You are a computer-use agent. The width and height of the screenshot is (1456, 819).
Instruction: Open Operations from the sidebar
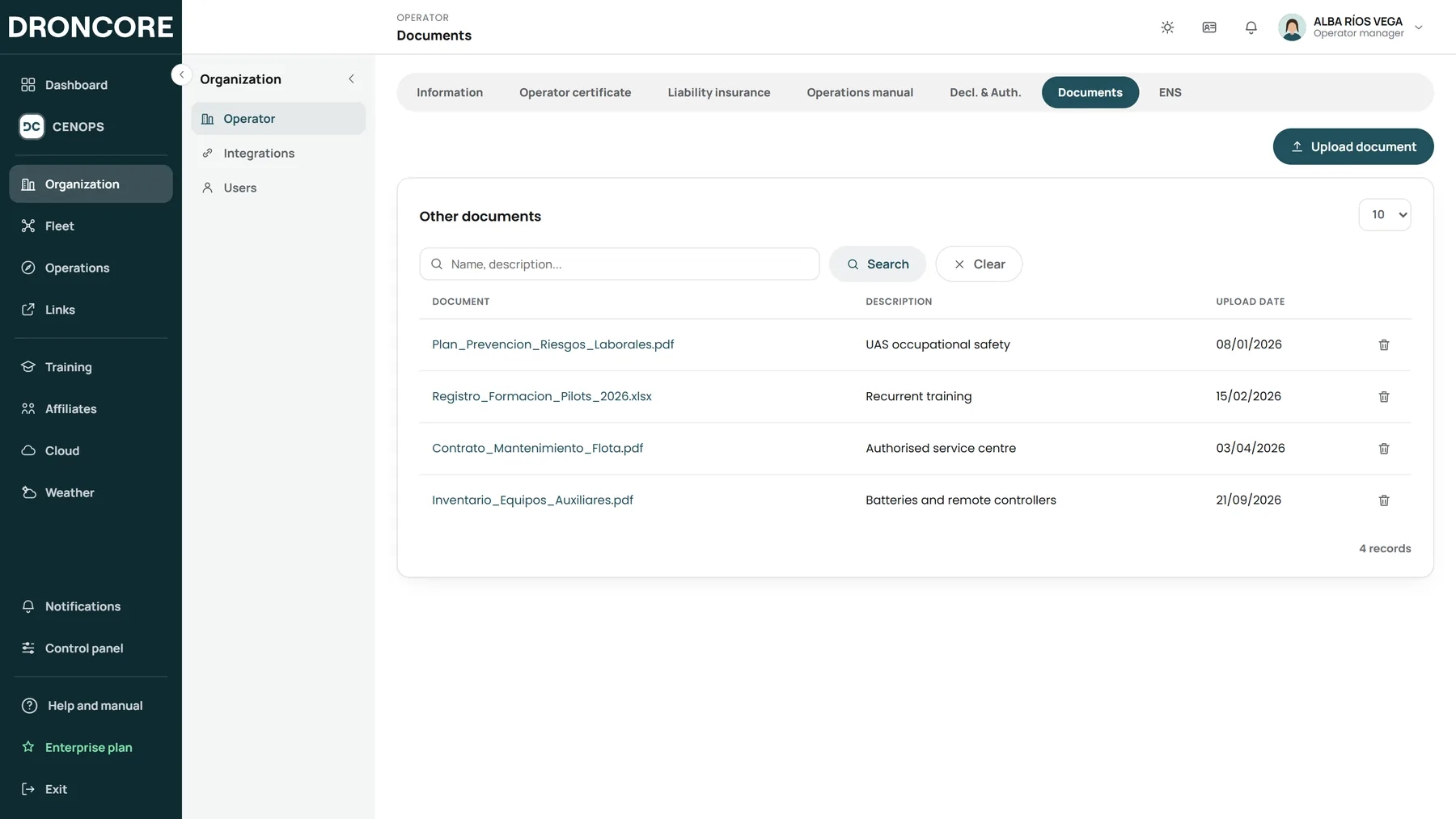tap(91, 268)
